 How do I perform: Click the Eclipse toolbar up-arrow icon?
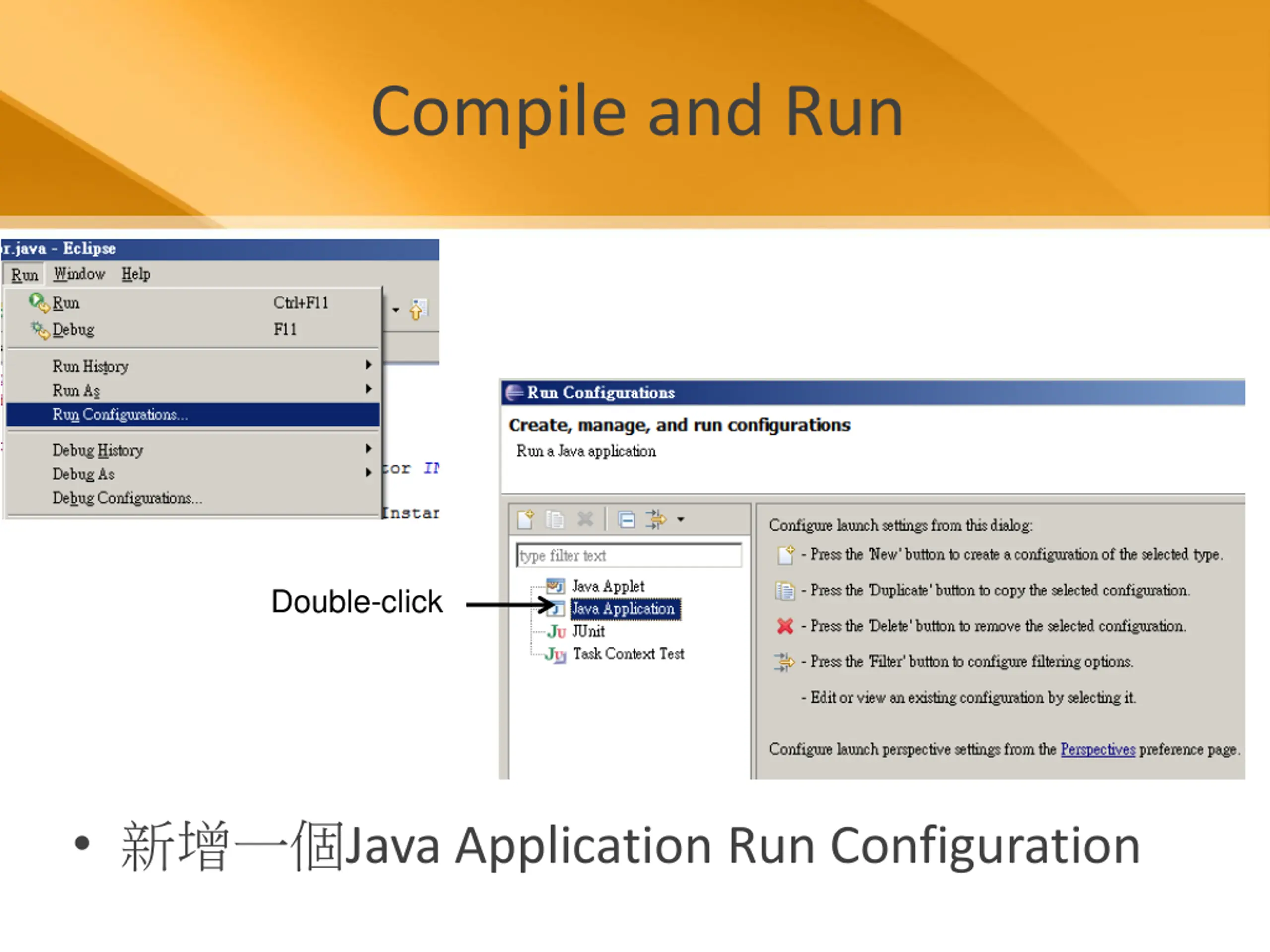418,309
